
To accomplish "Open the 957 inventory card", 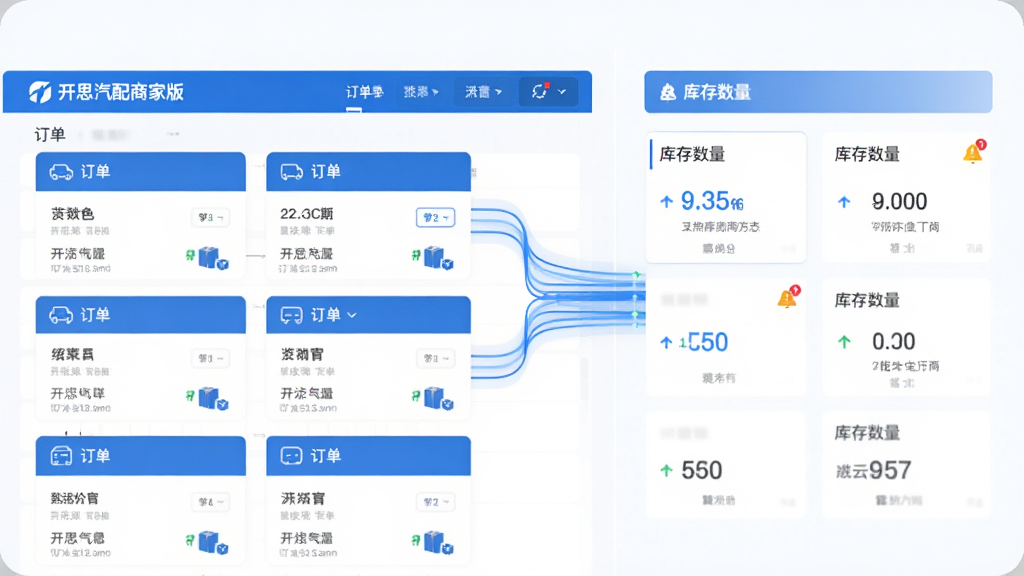I will 906,466.
